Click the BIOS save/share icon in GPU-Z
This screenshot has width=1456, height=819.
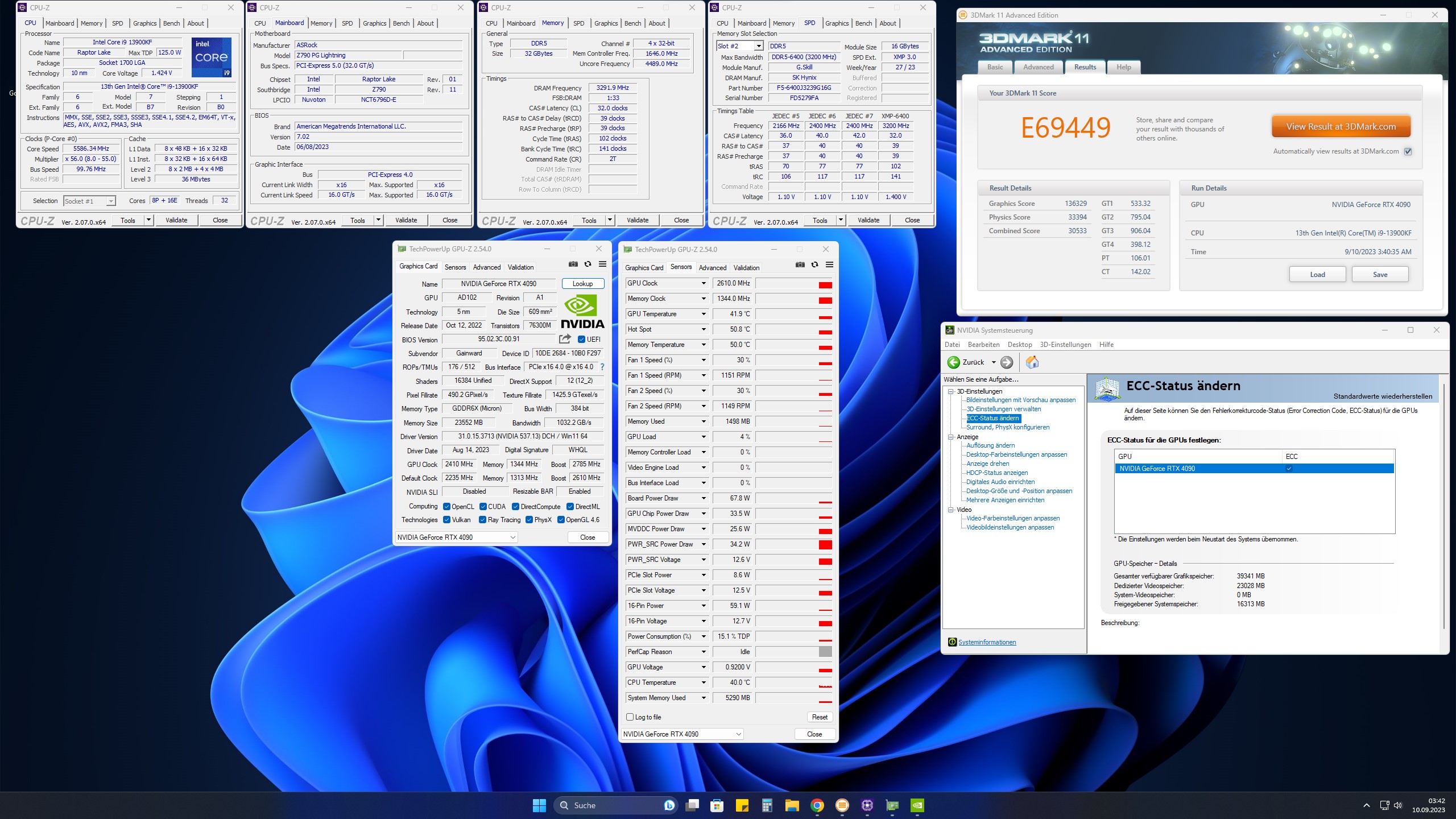pyautogui.click(x=565, y=339)
